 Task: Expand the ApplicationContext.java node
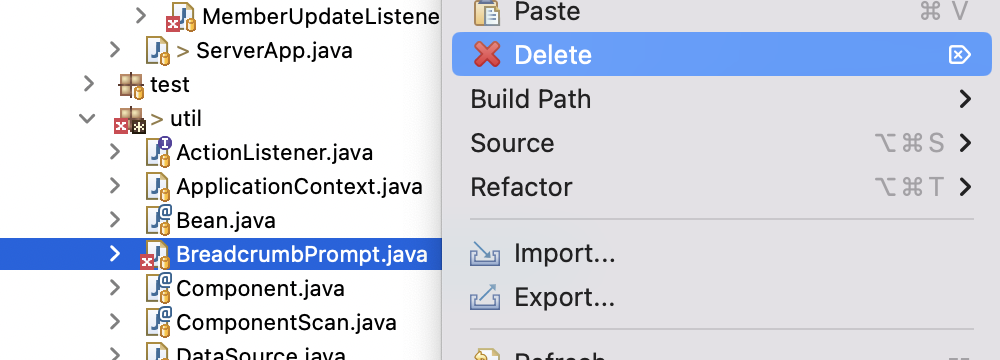pos(115,186)
